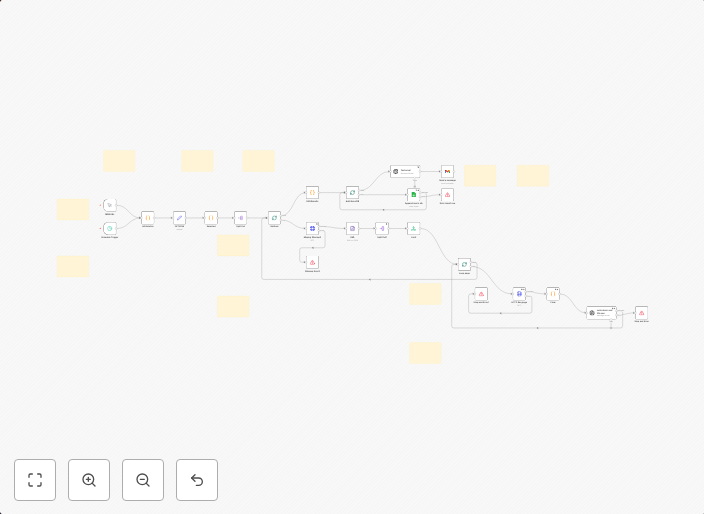Viewport: 704px width, 514px height.
Task: Zoom in on the workflow canvas
Action: click(x=89, y=480)
